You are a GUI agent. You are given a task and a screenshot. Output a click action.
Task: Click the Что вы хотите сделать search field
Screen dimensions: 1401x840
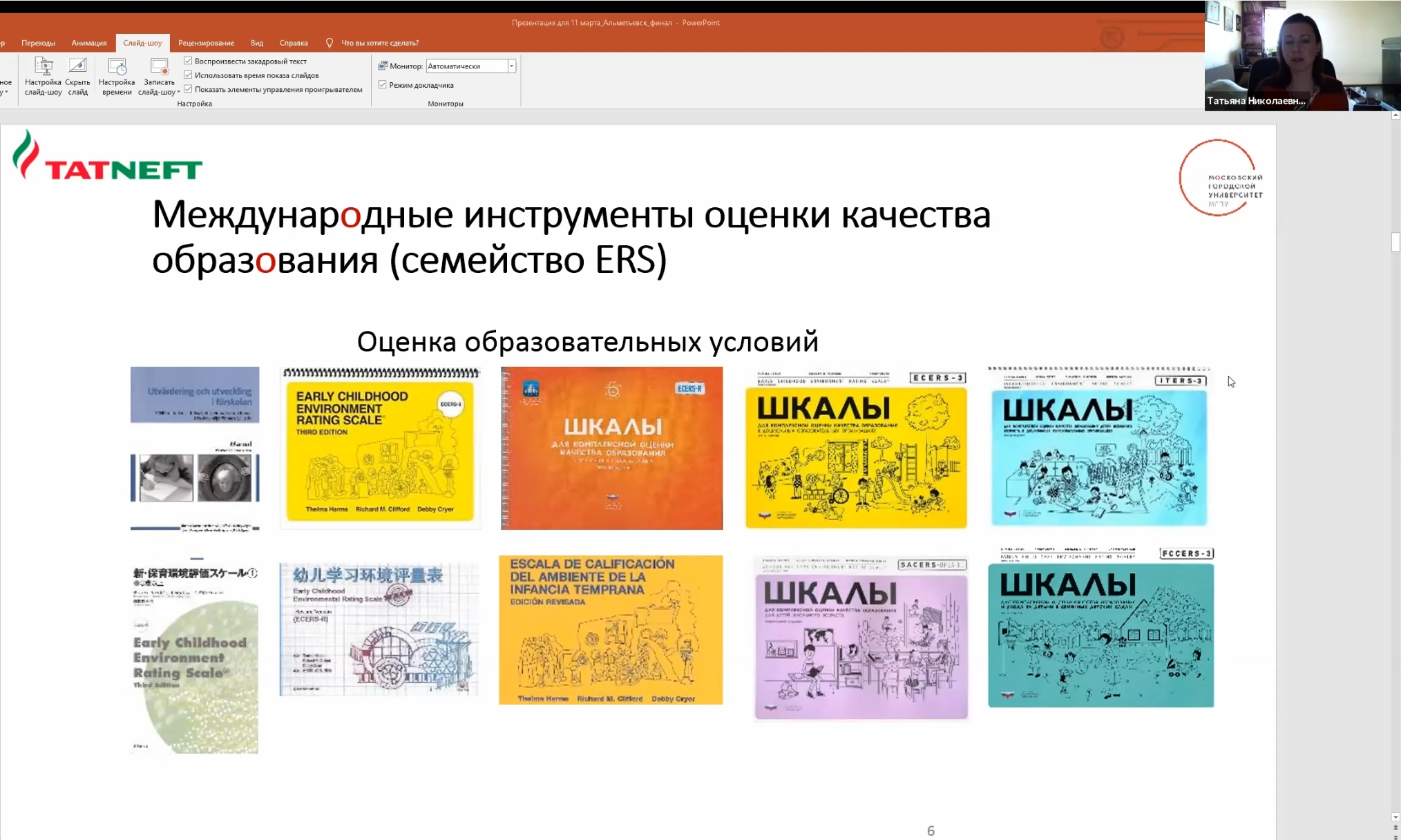380,43
